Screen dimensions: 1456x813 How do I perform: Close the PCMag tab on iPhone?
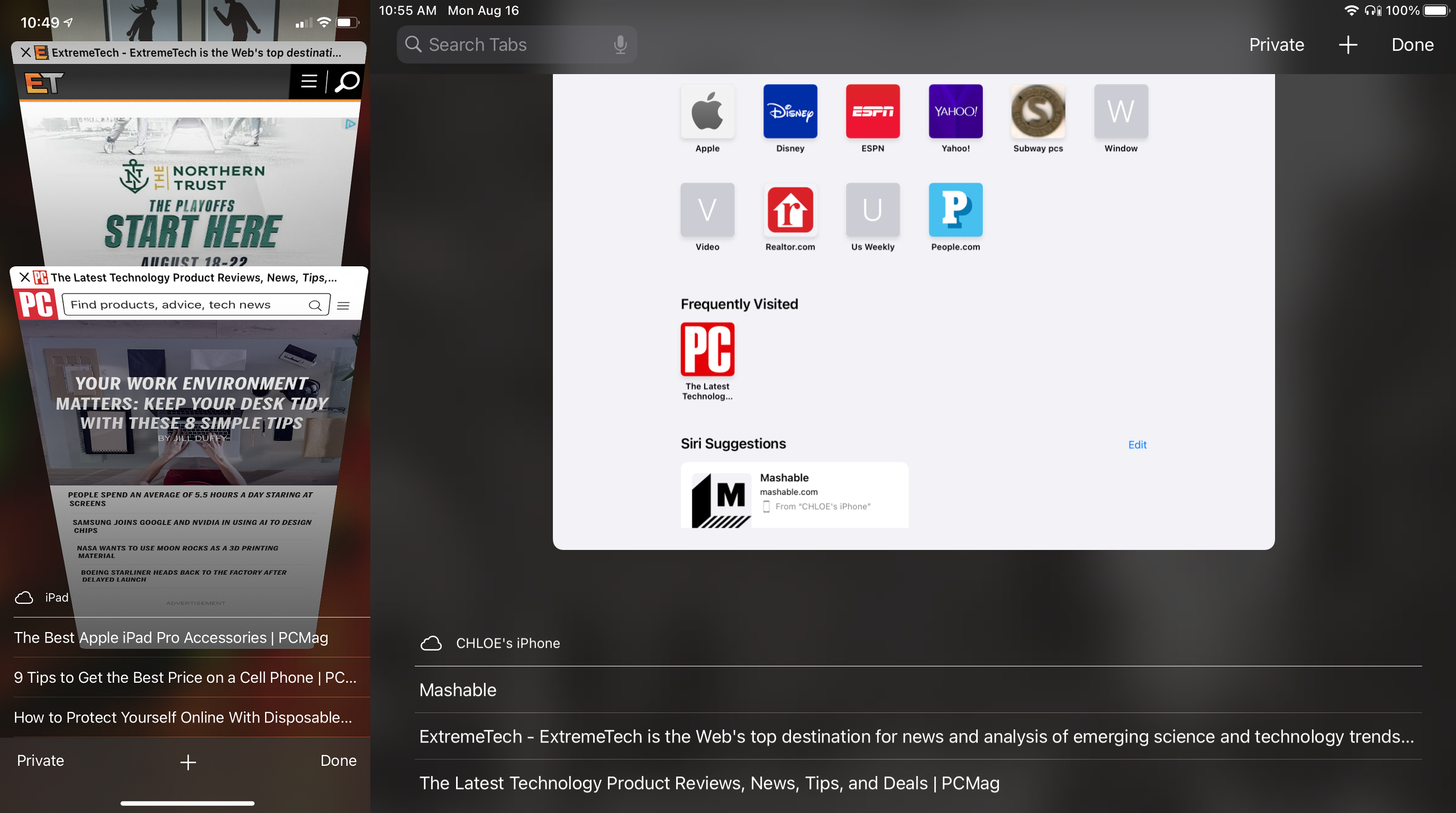(24, 277)
